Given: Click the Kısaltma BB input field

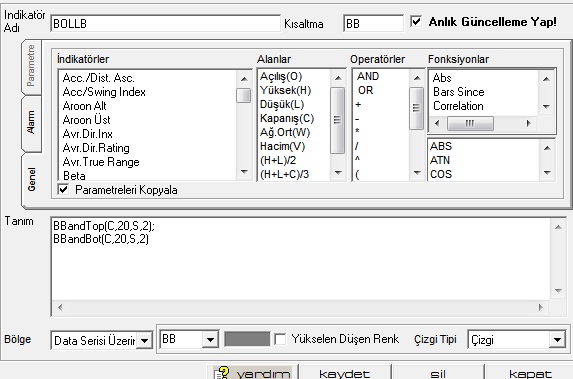Looking at the screenshot, I should pos(373,23).
